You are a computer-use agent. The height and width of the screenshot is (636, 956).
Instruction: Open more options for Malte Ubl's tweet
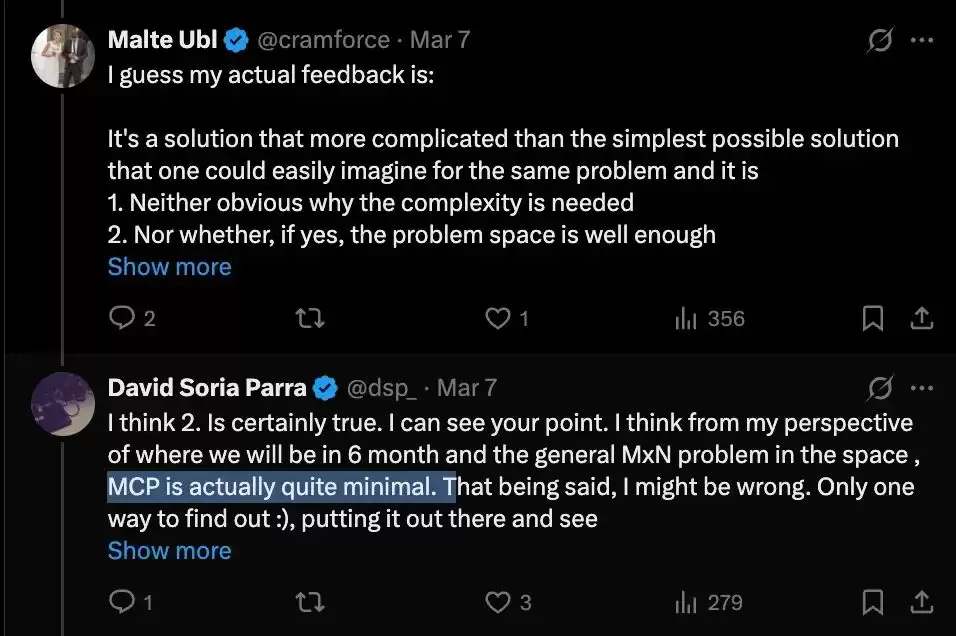click(x=922, y=40)
